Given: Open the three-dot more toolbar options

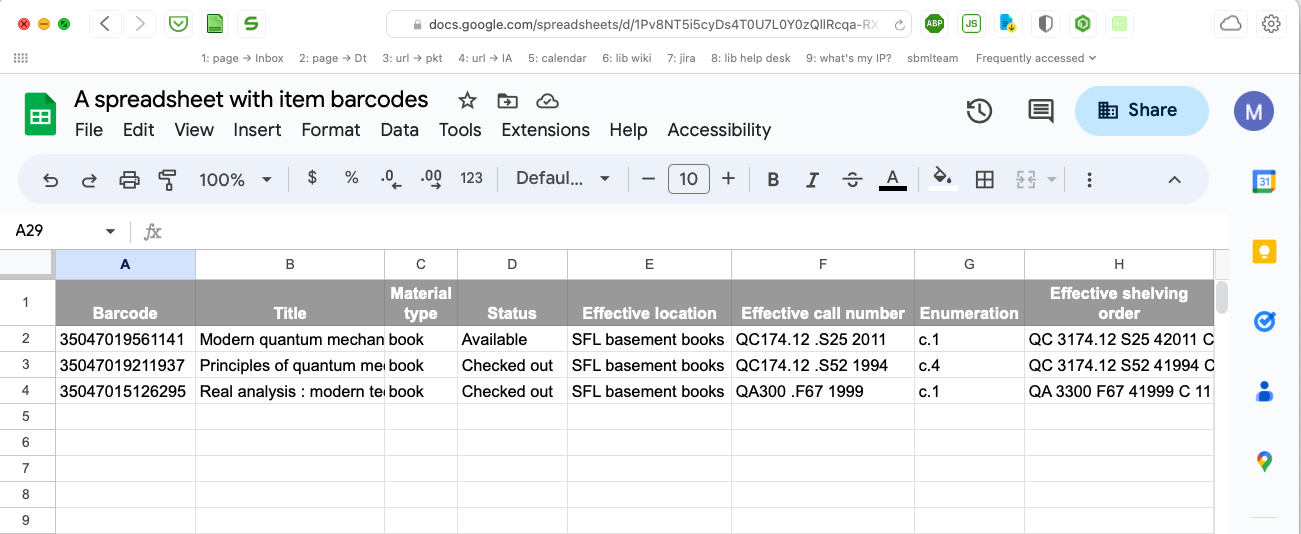Looking at the screenshot, I should 1089,180.
